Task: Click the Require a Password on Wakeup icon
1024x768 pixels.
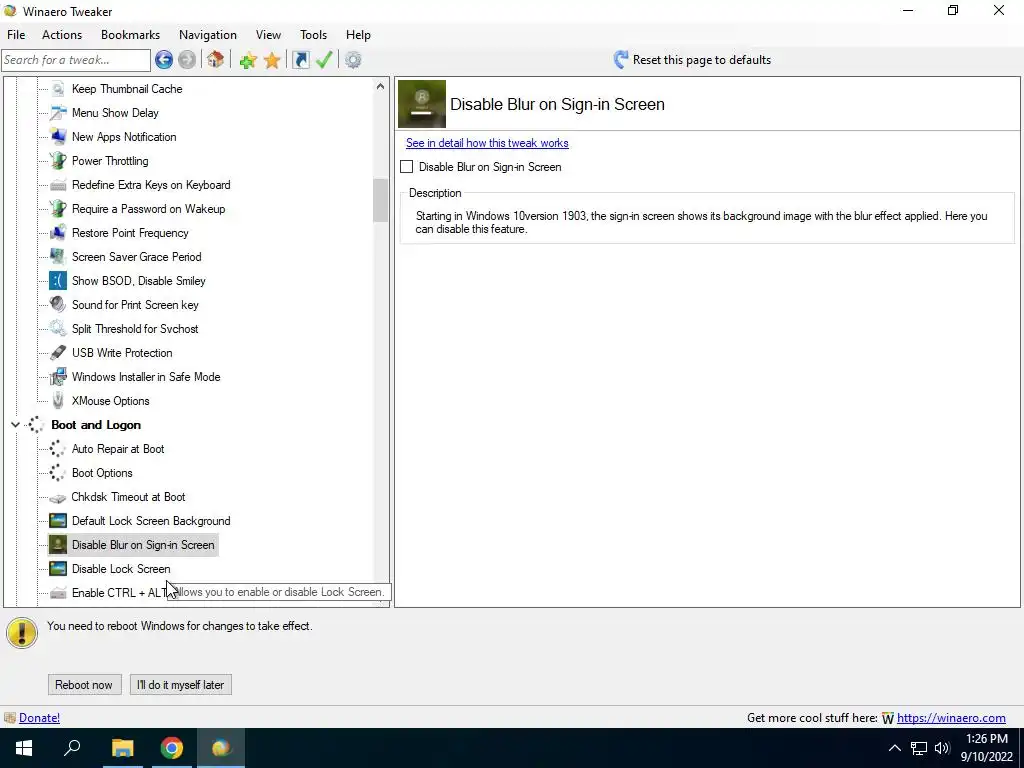Action: [57, 209]
